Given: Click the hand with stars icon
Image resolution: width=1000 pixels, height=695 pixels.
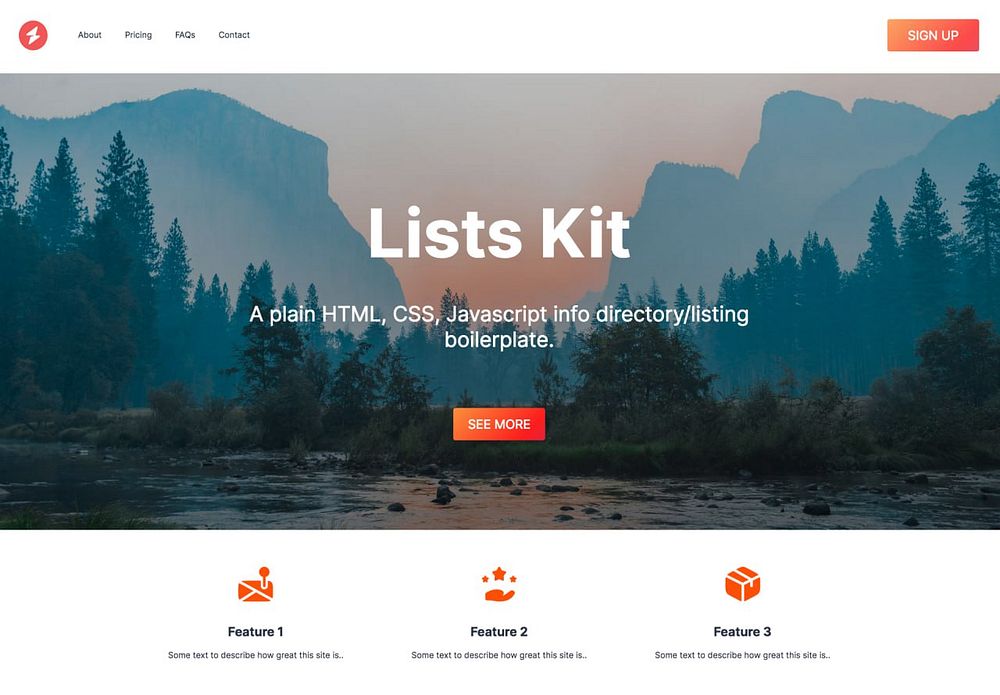Looking at the screenshot, I should point(499,584).
